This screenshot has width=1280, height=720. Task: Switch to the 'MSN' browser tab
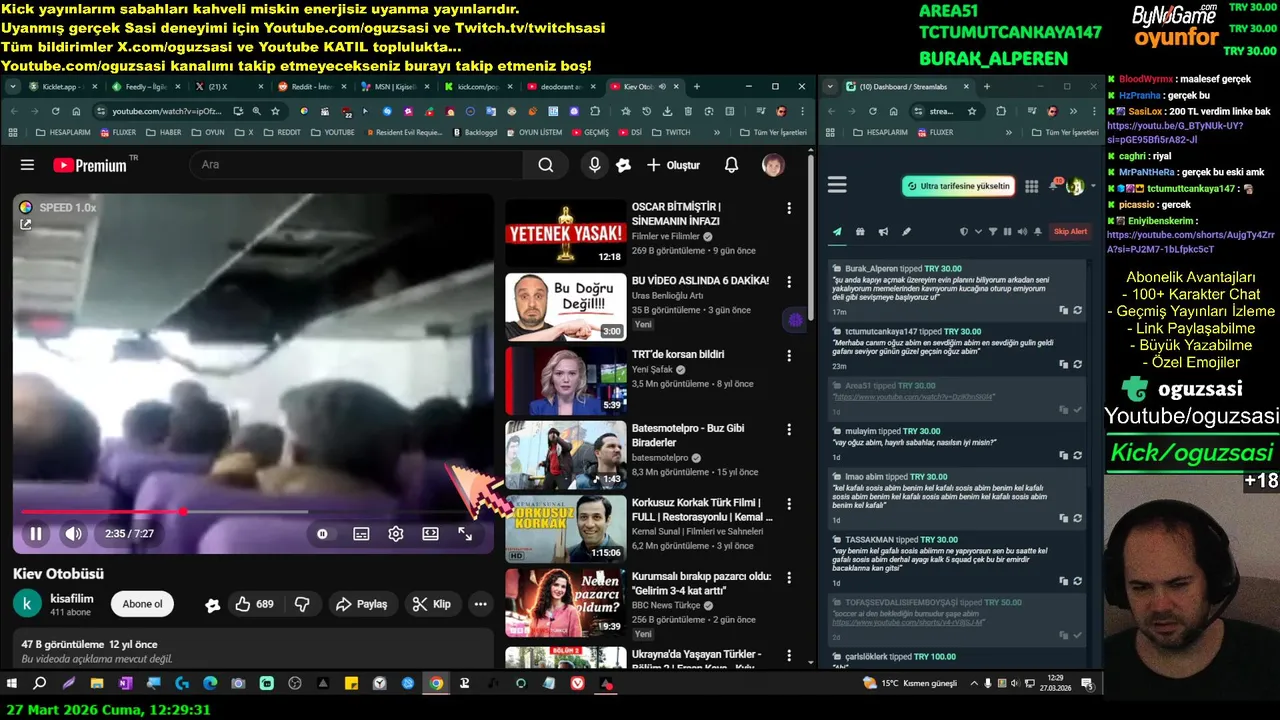397,87
